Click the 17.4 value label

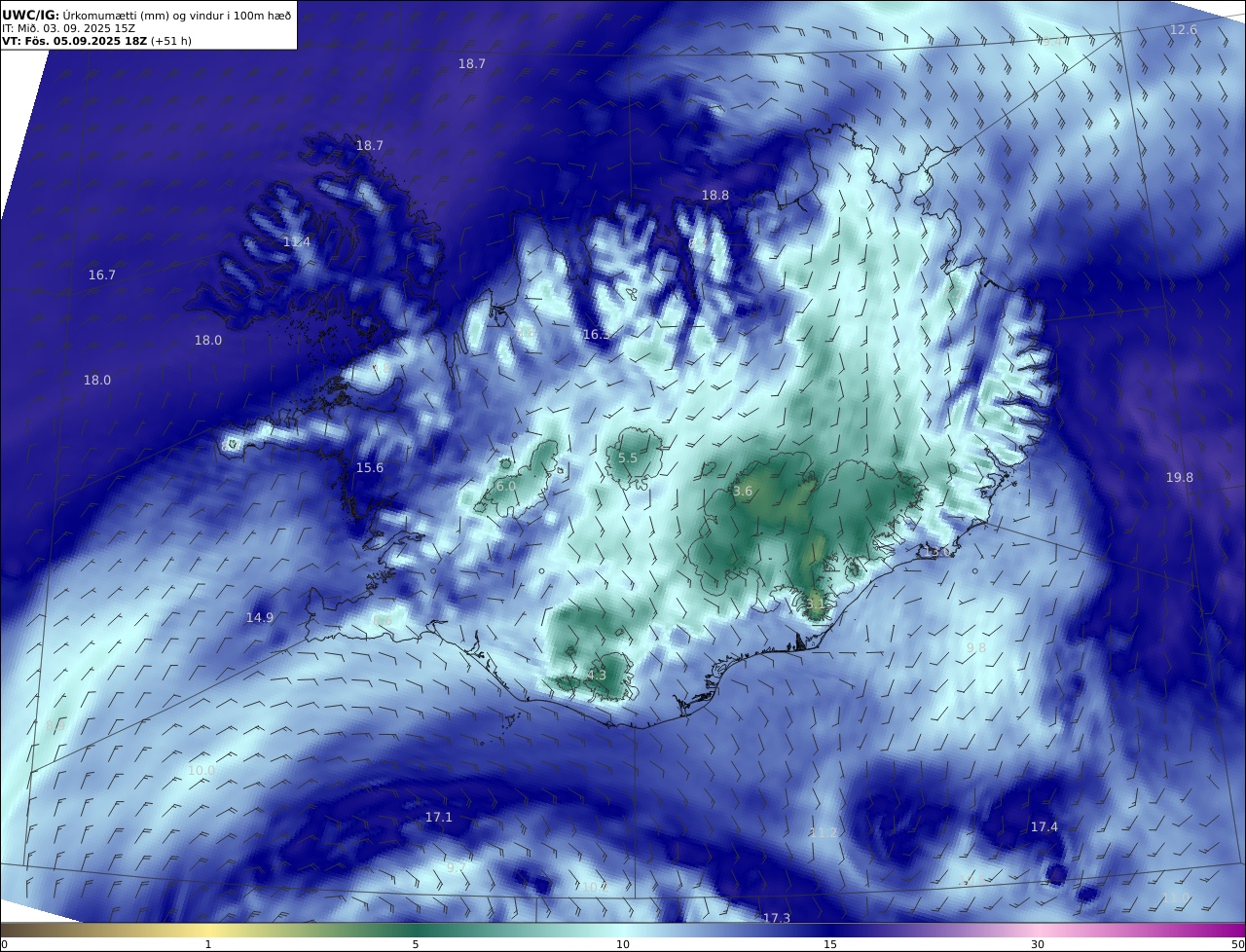(1044, 827)
